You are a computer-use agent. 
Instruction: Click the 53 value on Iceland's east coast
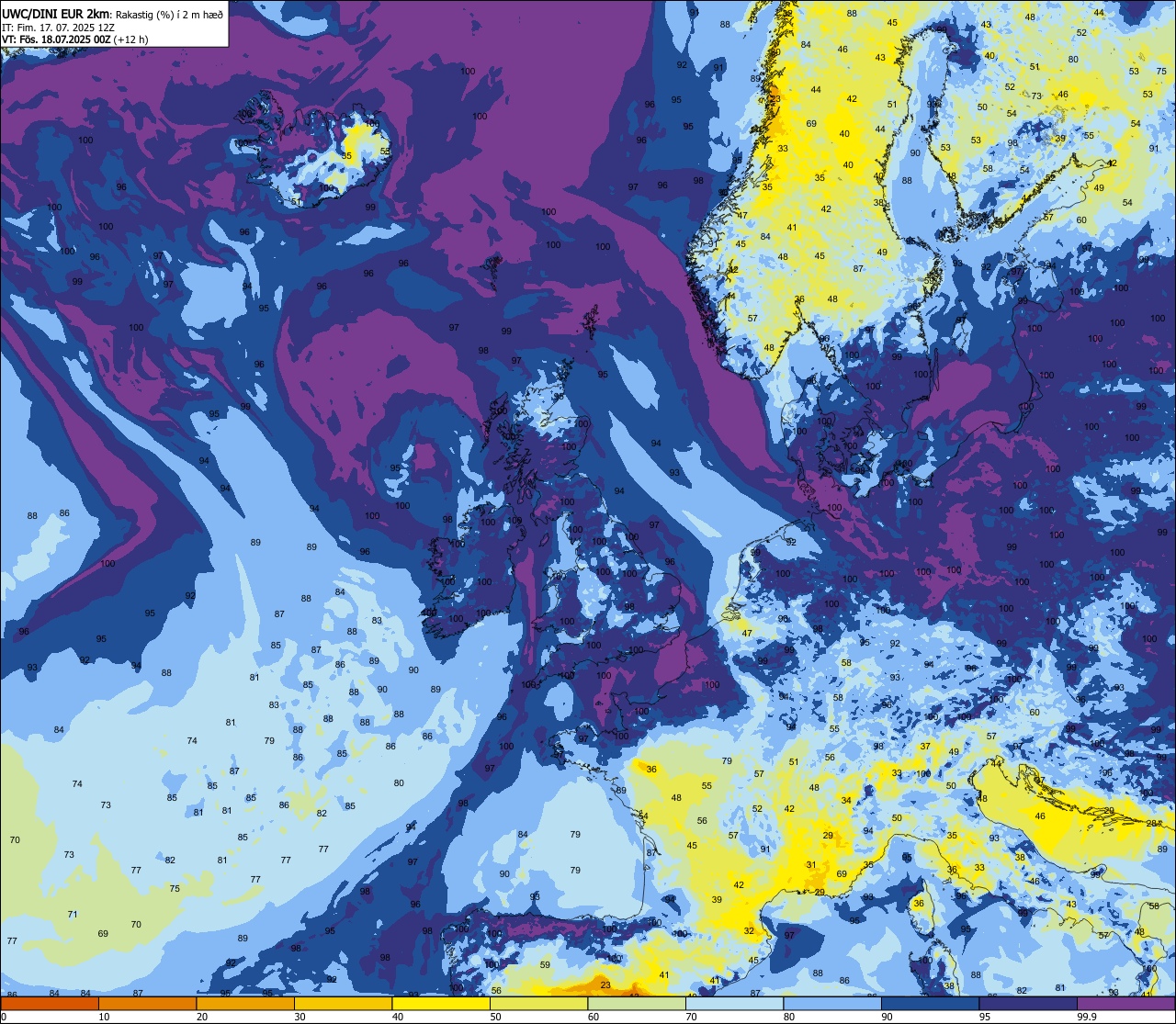click(x=385, y=151)
